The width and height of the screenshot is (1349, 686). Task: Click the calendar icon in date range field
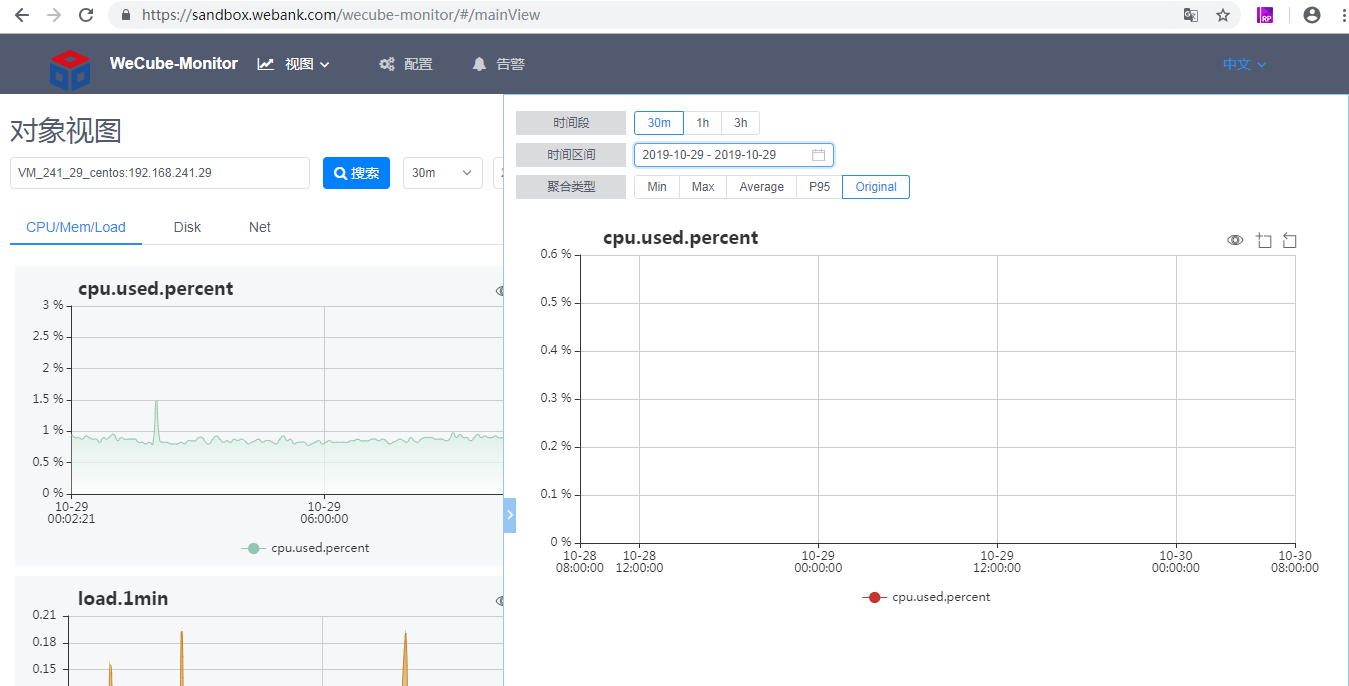coord(818,155)
